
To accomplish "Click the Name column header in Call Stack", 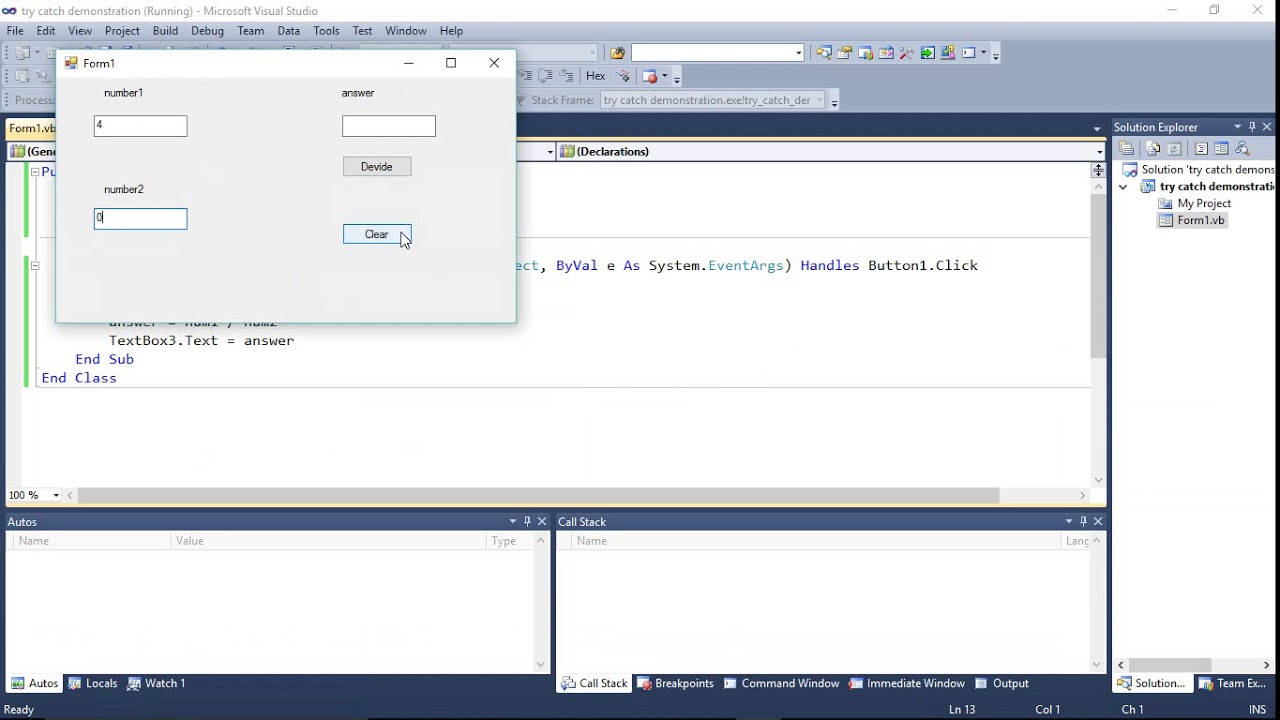I will coord(816,541).
